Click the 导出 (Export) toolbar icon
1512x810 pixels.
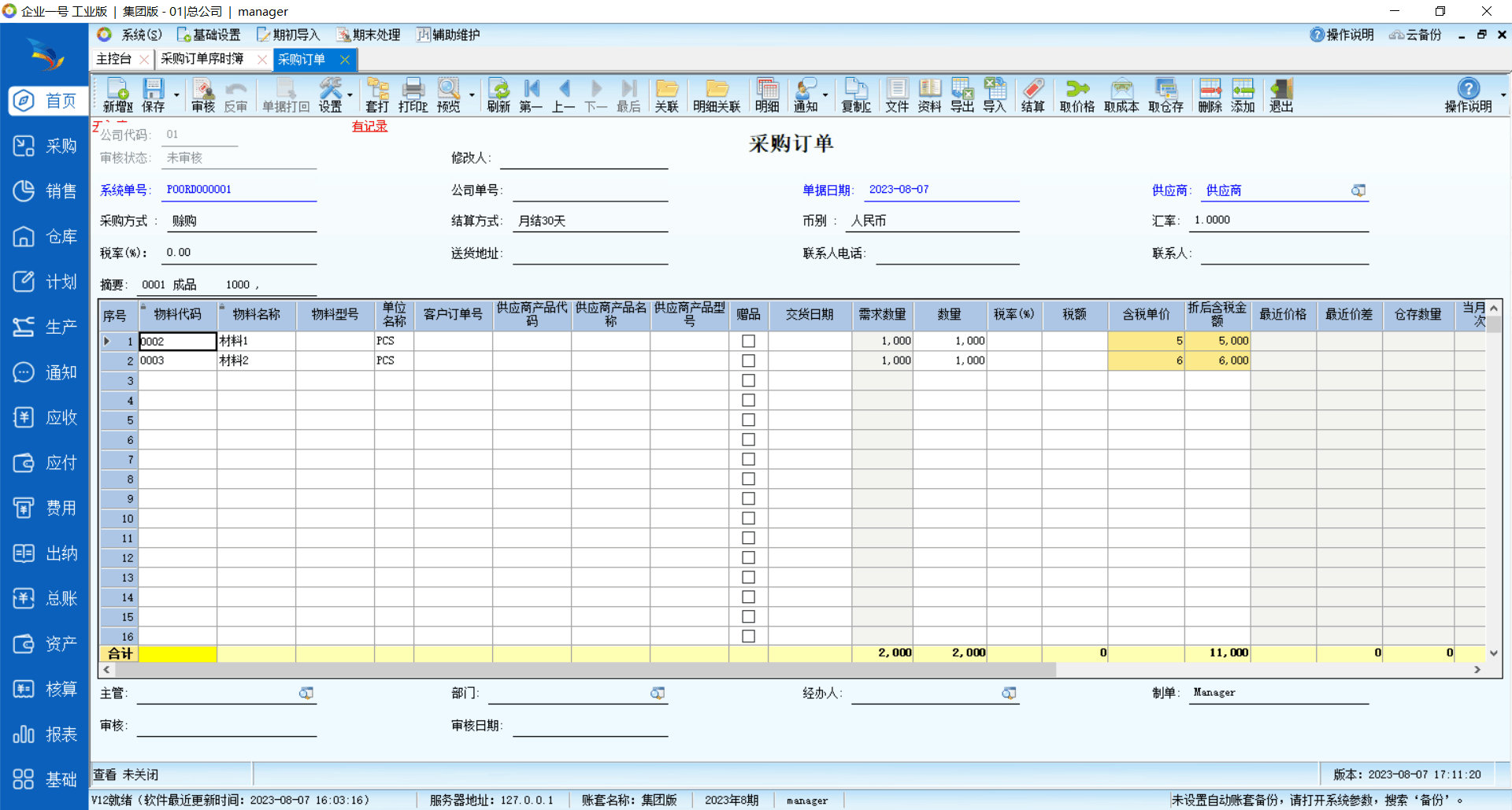pyautogui.click(x=962, y=95)
